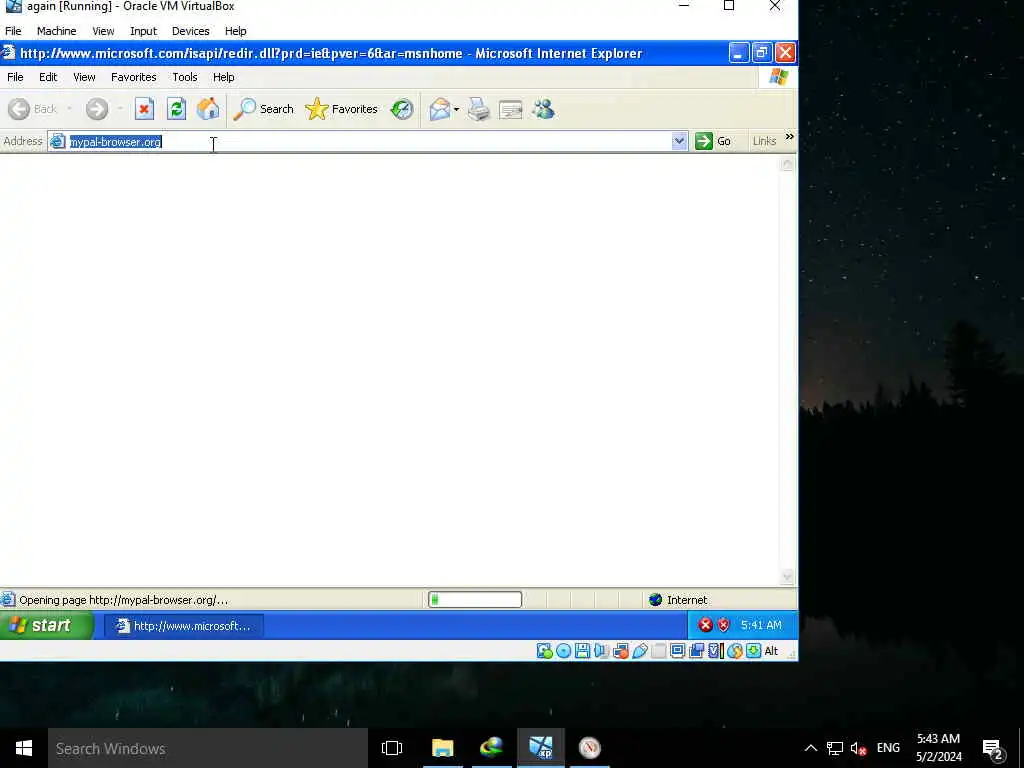Open IE Help menu

point(223,77)
